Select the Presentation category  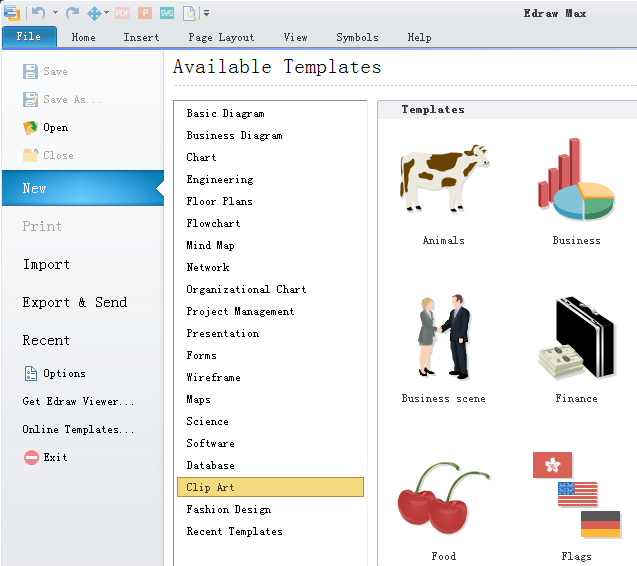point(223,333)
